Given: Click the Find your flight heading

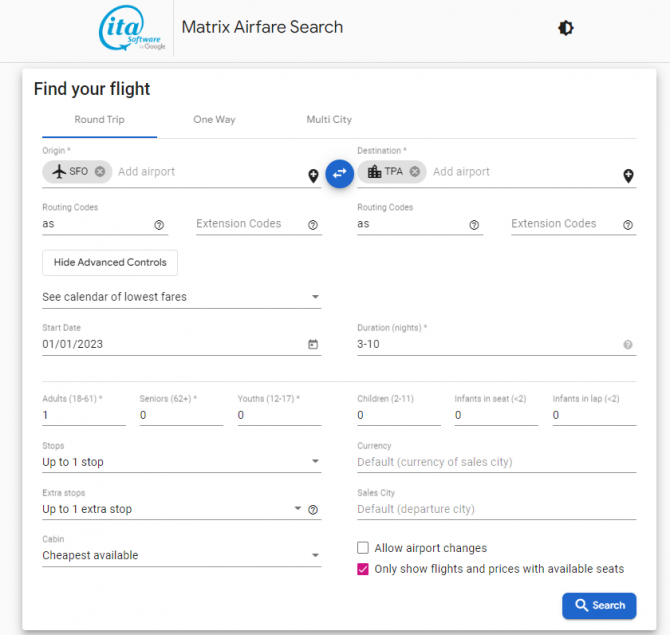Looking at the screenshot, I should point(92,89).
